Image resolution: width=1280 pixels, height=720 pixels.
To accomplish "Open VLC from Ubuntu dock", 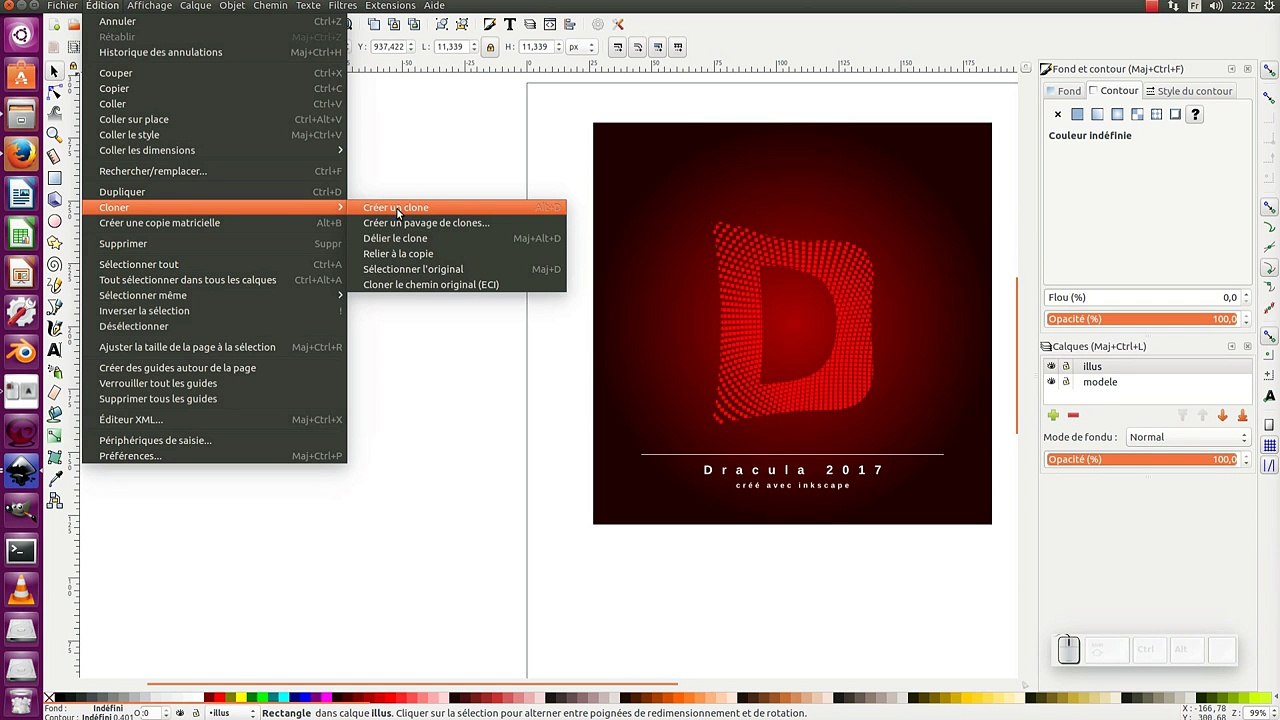I will [x=21, y=591].
